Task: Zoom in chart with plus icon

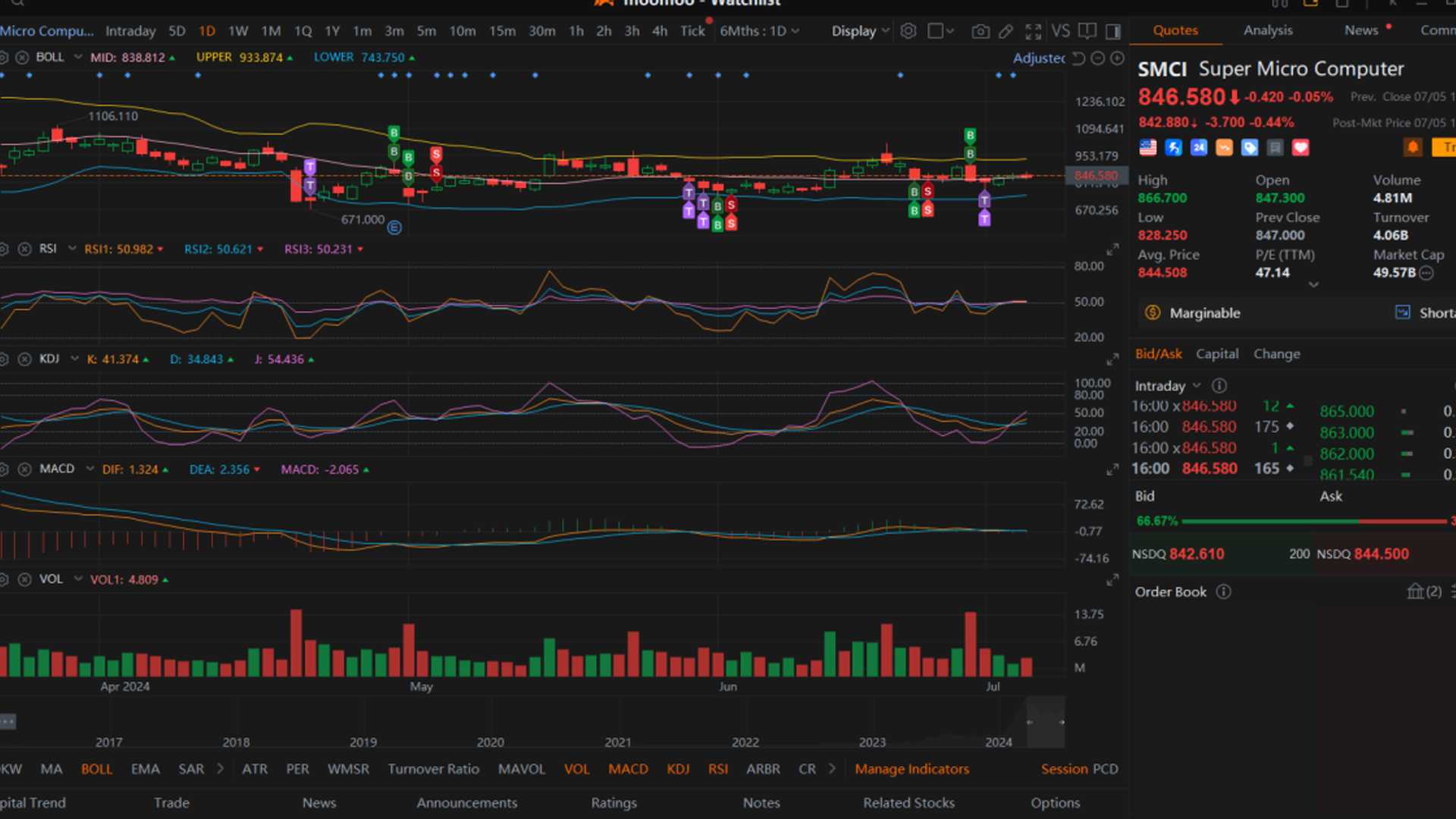Action: (x=1117, y=58)
